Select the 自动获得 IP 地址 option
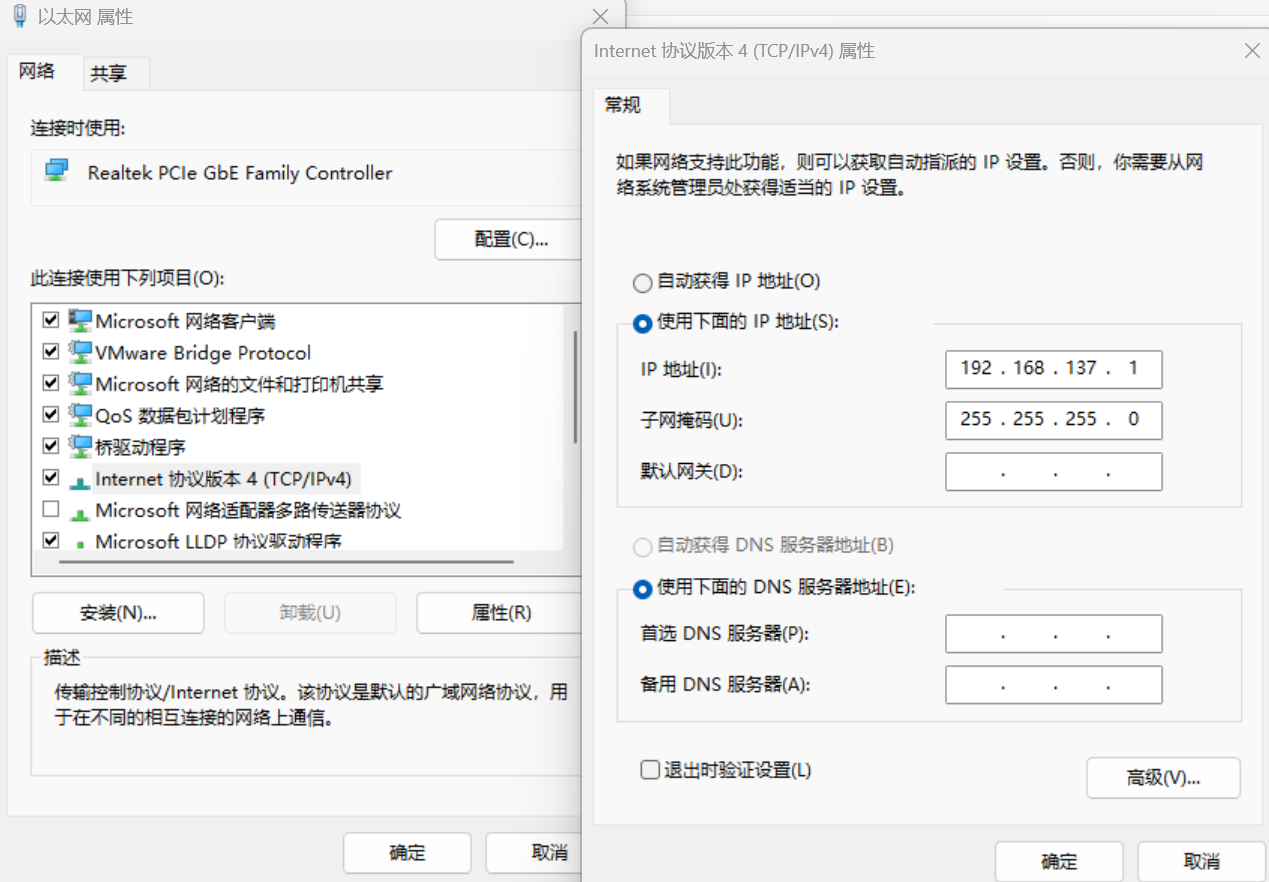The height and width of the screenshot is (882, 1269). [643, 282]
